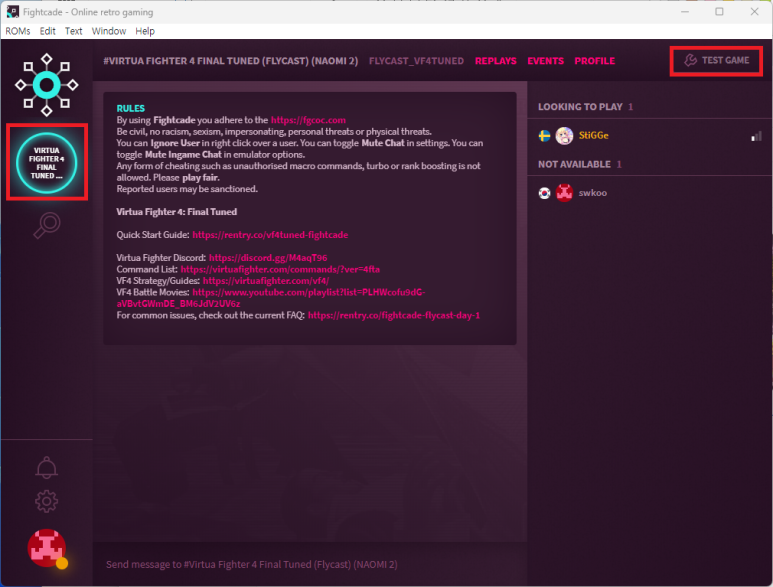Screen dimensions: 773x587
Task: Open the Edit menu
Action: pyautogui.click(x=47, y=31)
